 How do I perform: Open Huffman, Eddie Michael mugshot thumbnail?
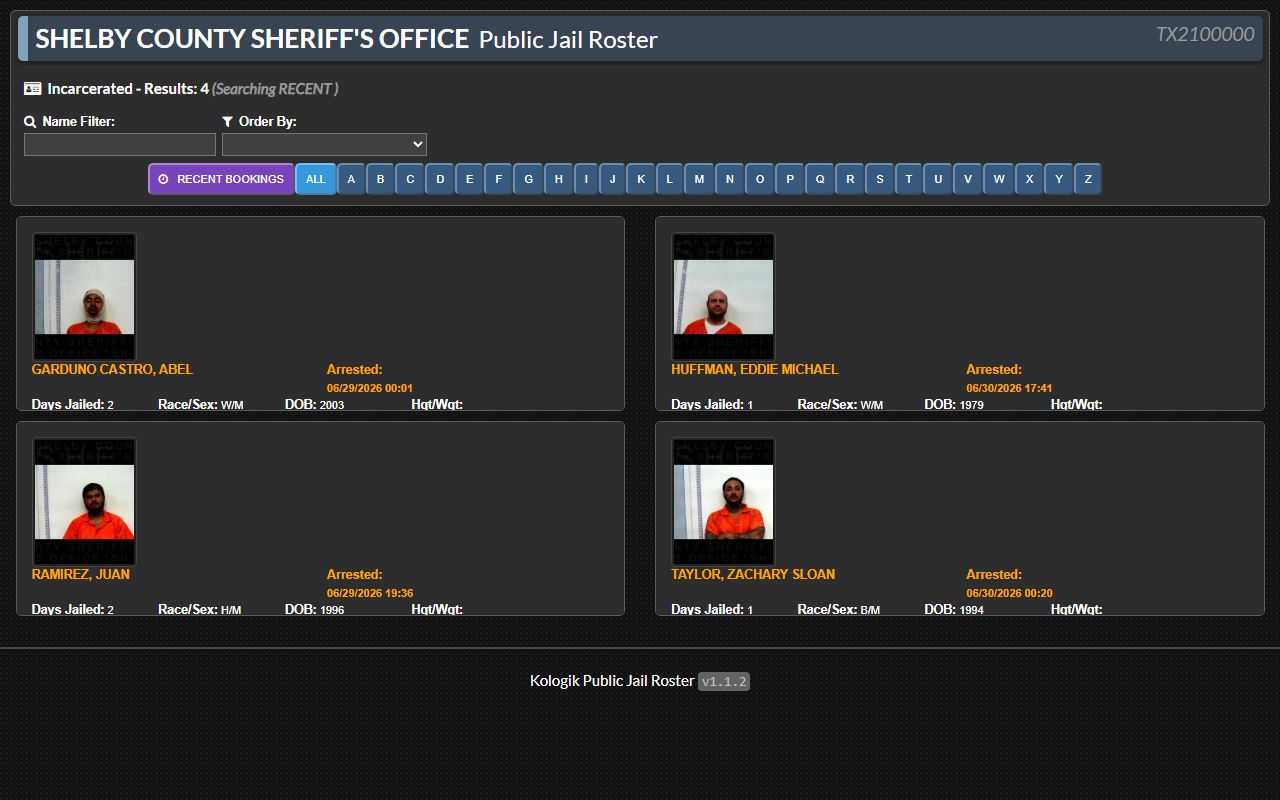723,297
